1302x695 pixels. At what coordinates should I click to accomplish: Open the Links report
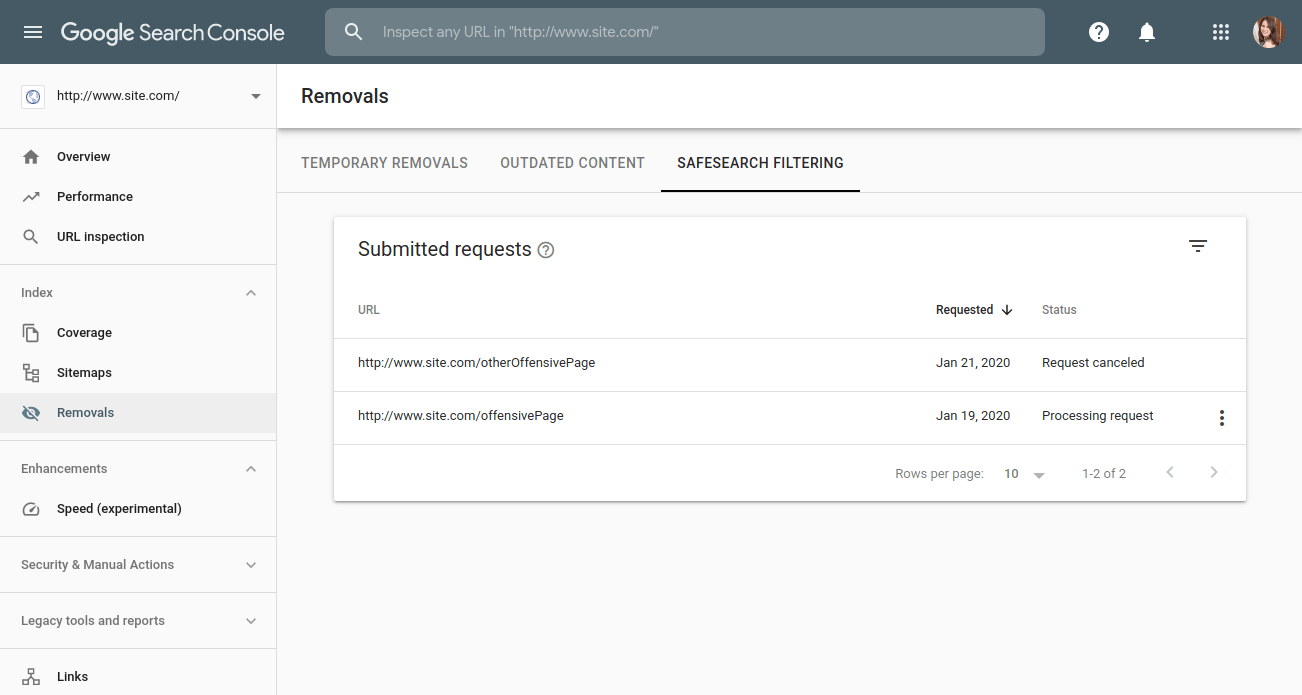click(71, 676)
